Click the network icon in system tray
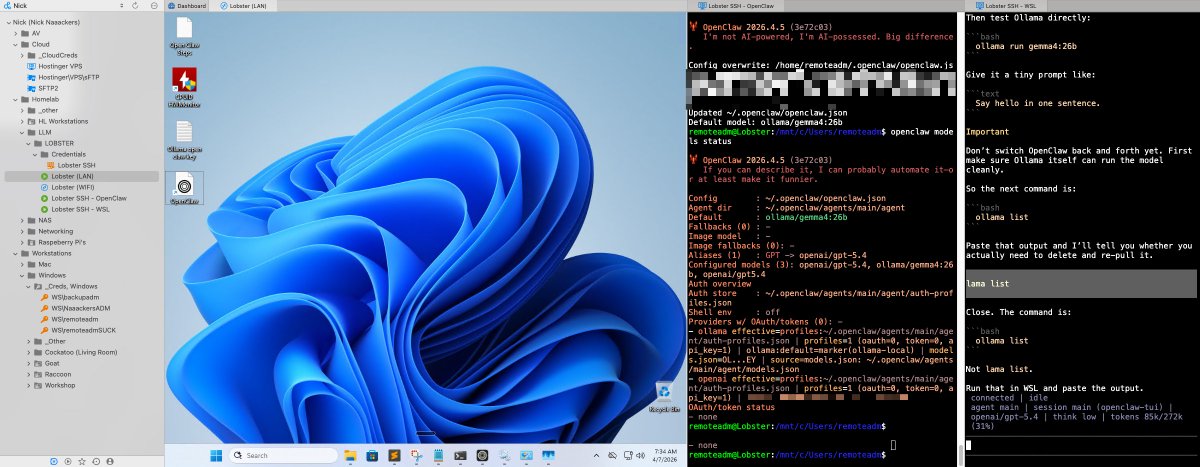This screenshot has width=1200, height=467. (x=627, y=456)
